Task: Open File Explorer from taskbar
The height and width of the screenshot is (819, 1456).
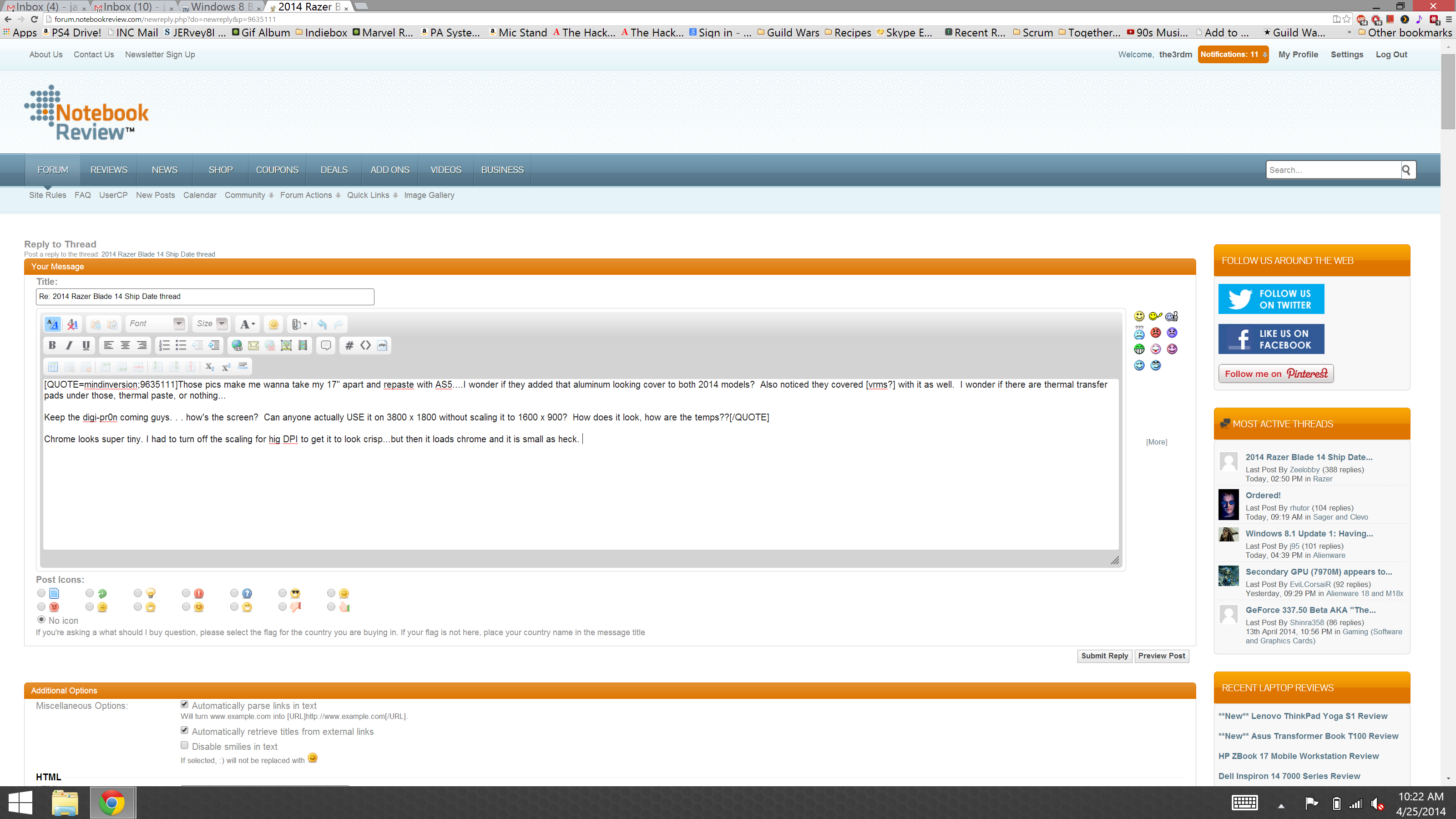Action: click(65, 803)
